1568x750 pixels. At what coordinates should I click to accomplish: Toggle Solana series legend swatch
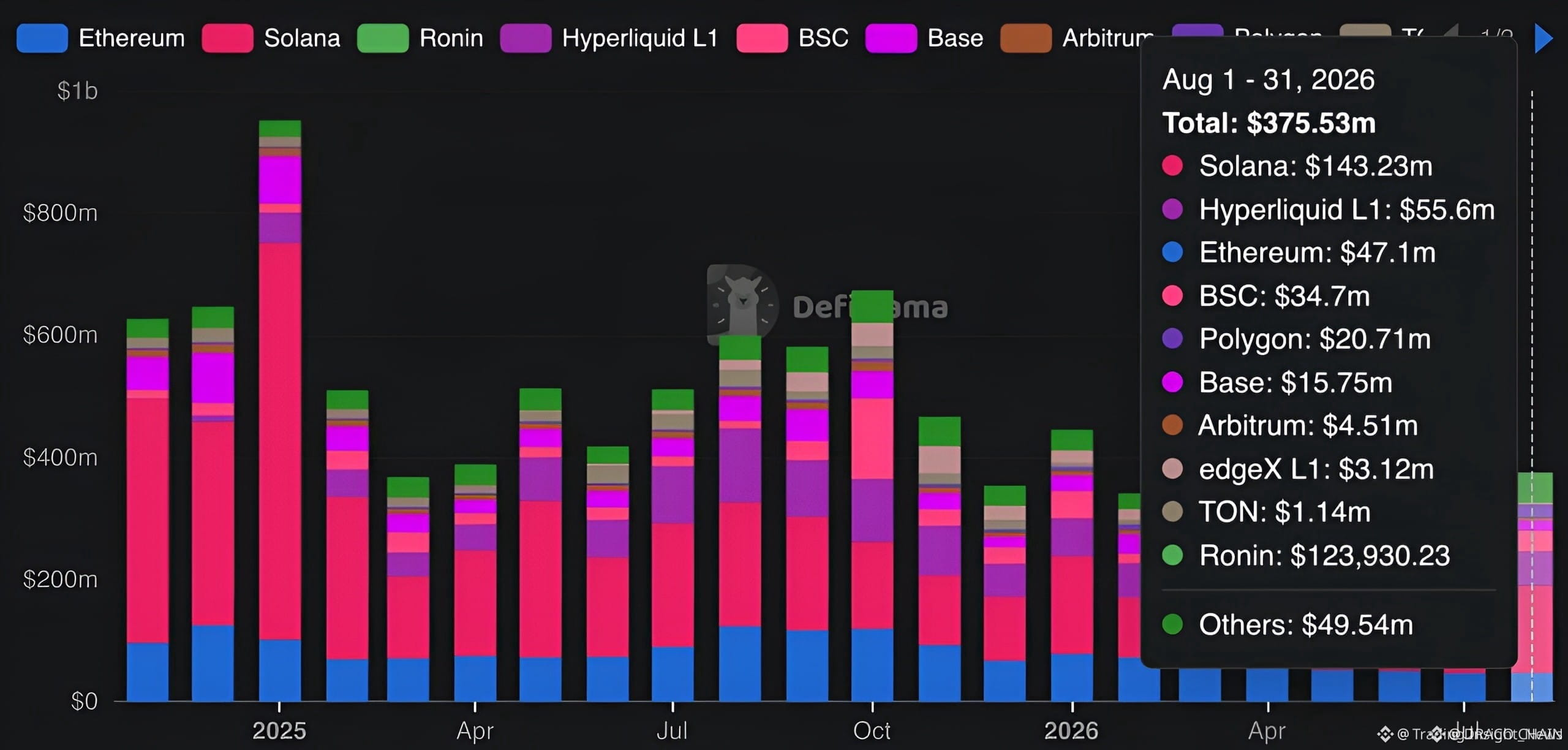point(227,38)
